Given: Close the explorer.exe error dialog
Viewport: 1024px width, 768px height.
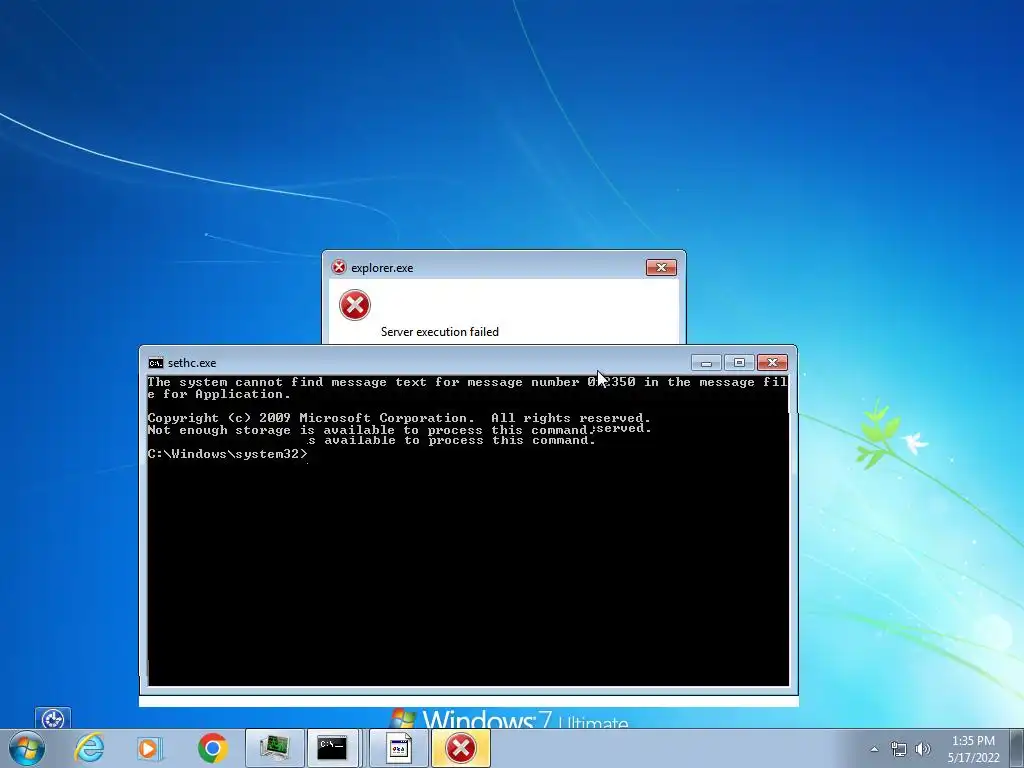Looking at the screenshot, I should tap(661, 267).
